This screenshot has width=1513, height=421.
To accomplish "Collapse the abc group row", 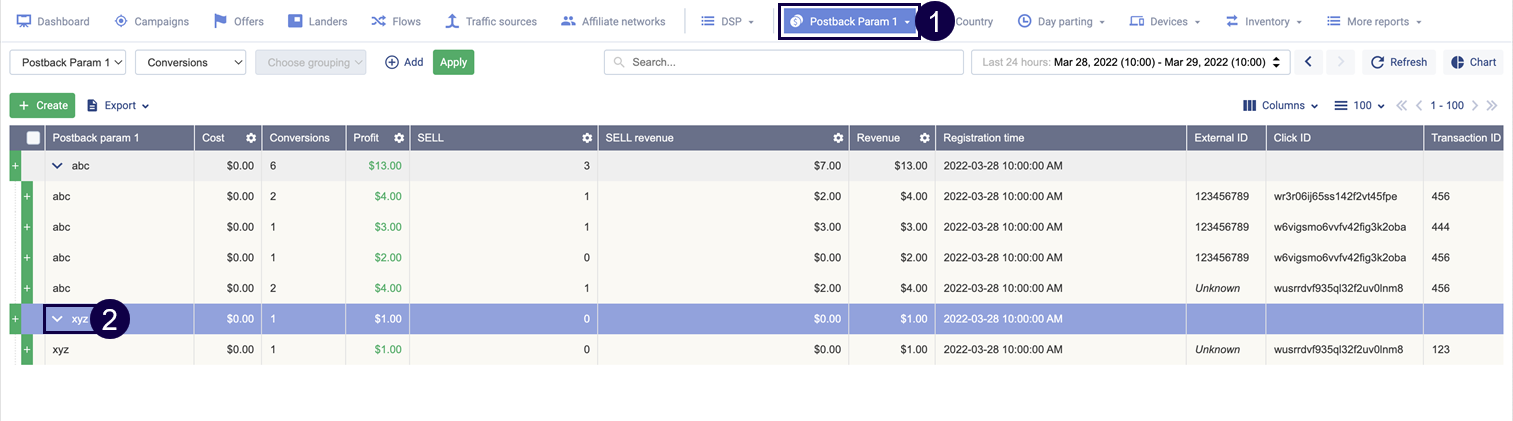I will pos(57,166).
